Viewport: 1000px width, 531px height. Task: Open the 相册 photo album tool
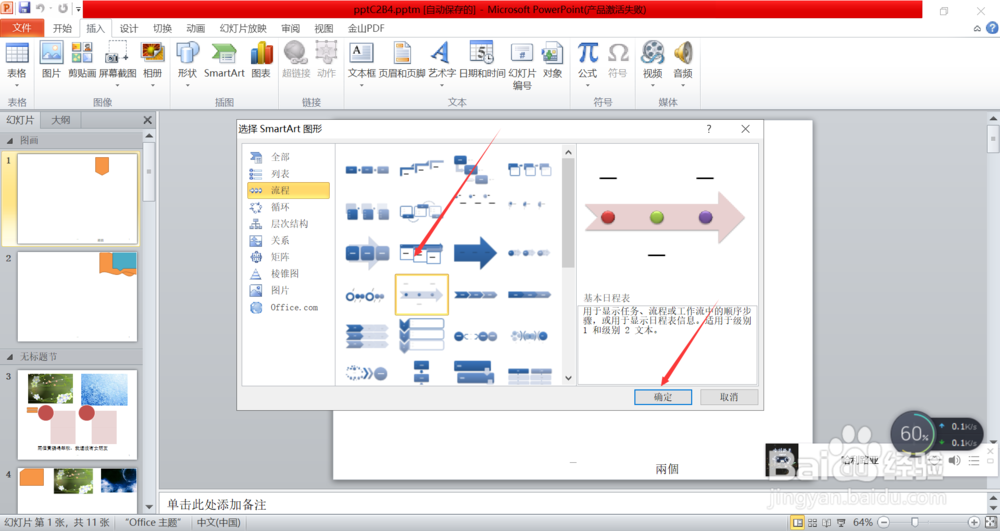pos(152,62)
